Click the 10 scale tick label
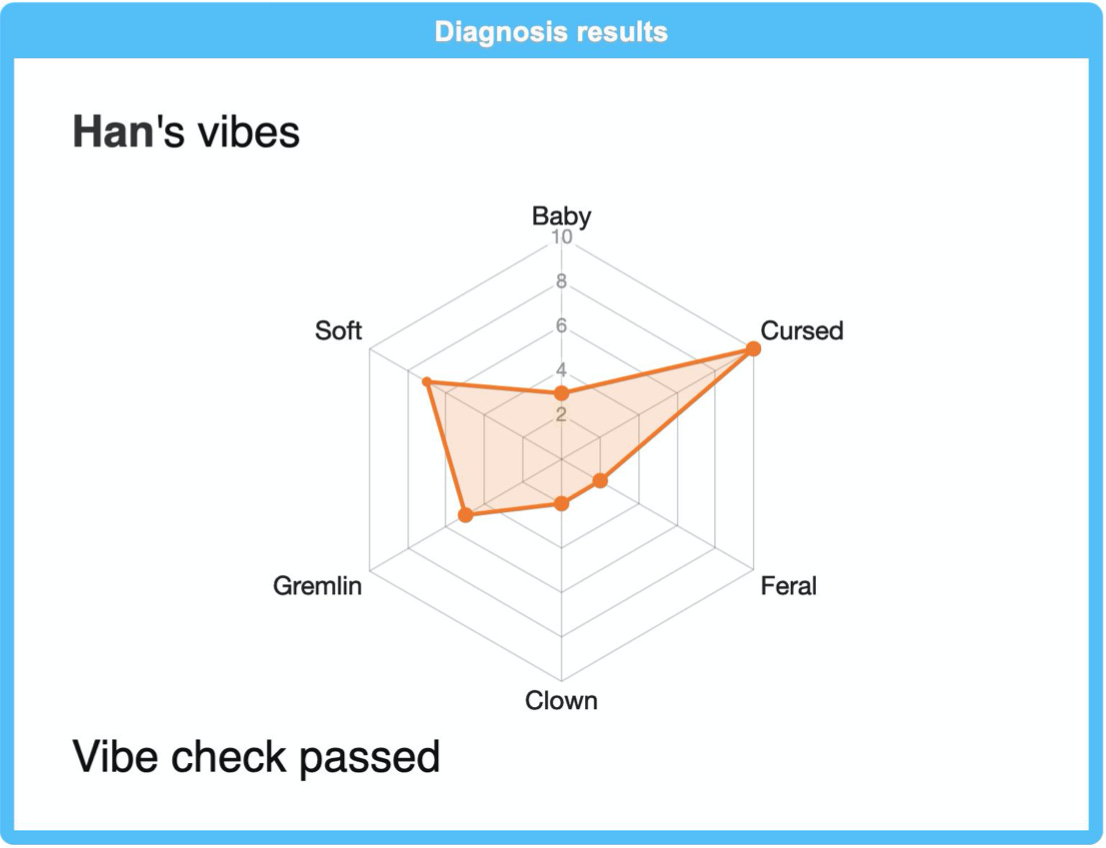 coord(561,237)
